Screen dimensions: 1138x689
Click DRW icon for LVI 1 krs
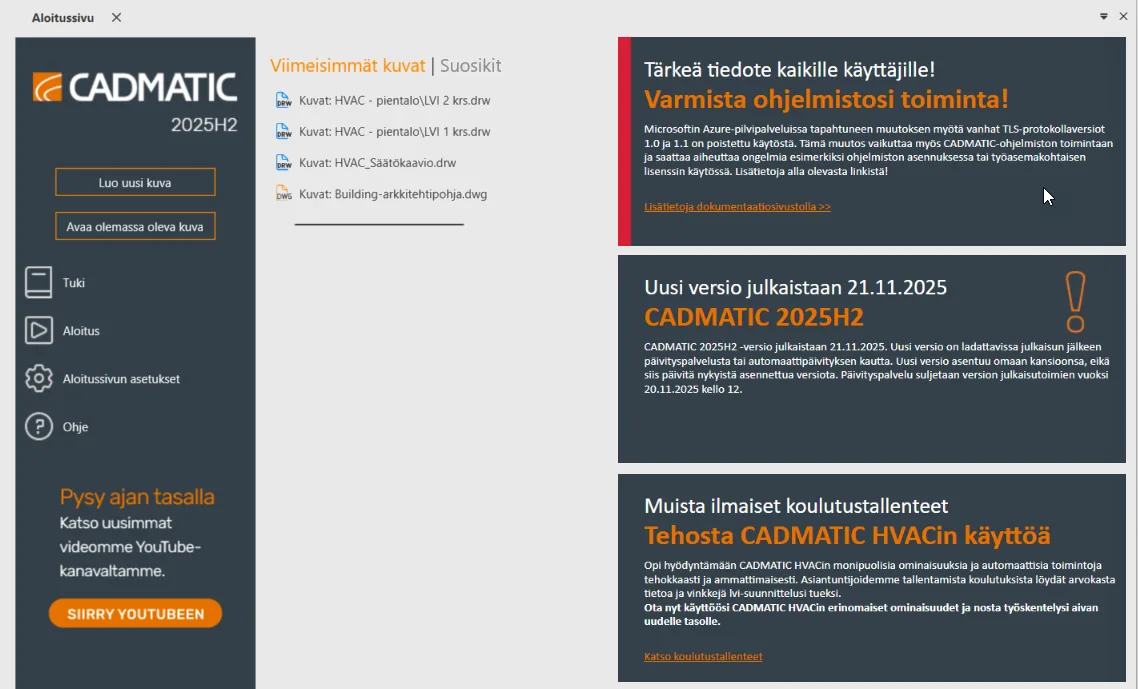coord(283,131)
